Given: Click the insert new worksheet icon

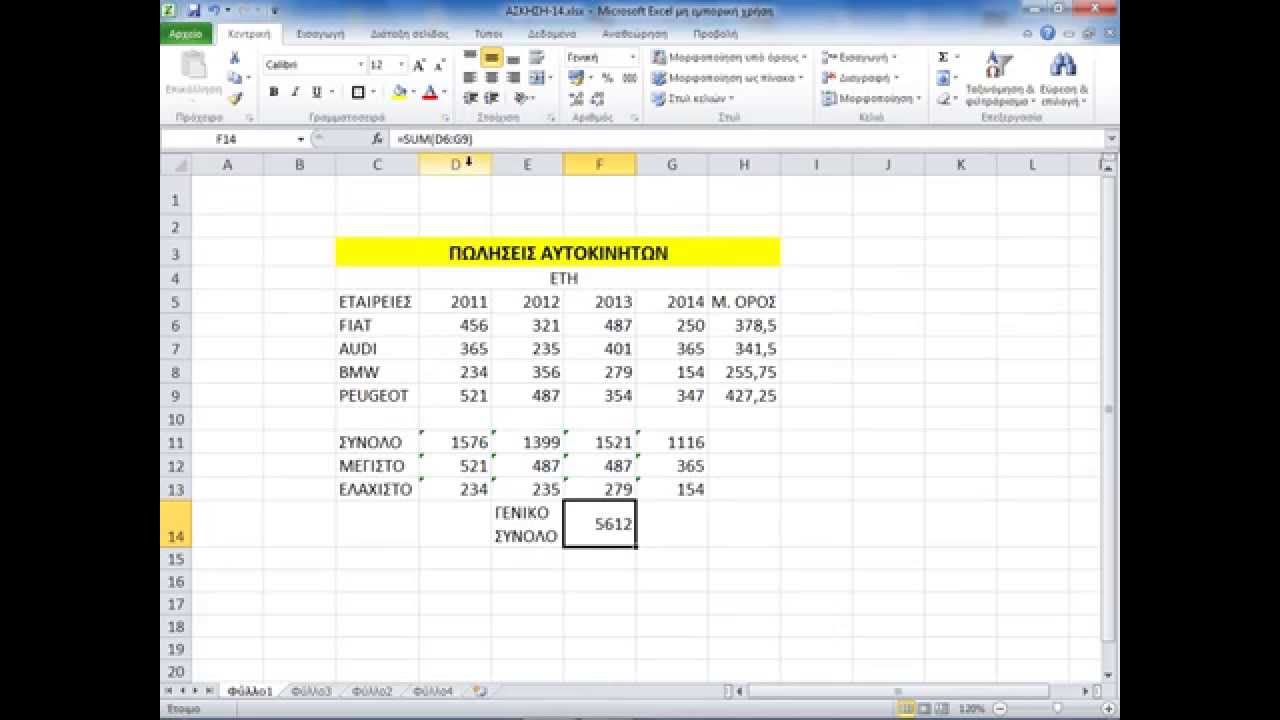Looking at the screenshot, I should [481, 691].
